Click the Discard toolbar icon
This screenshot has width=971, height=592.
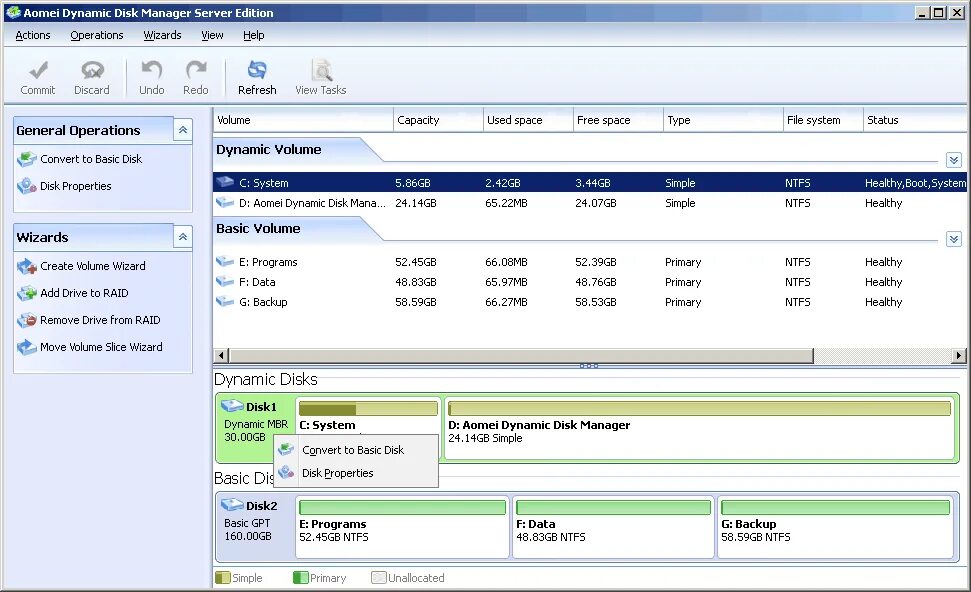pyautogui.click(x=92, y=70)
